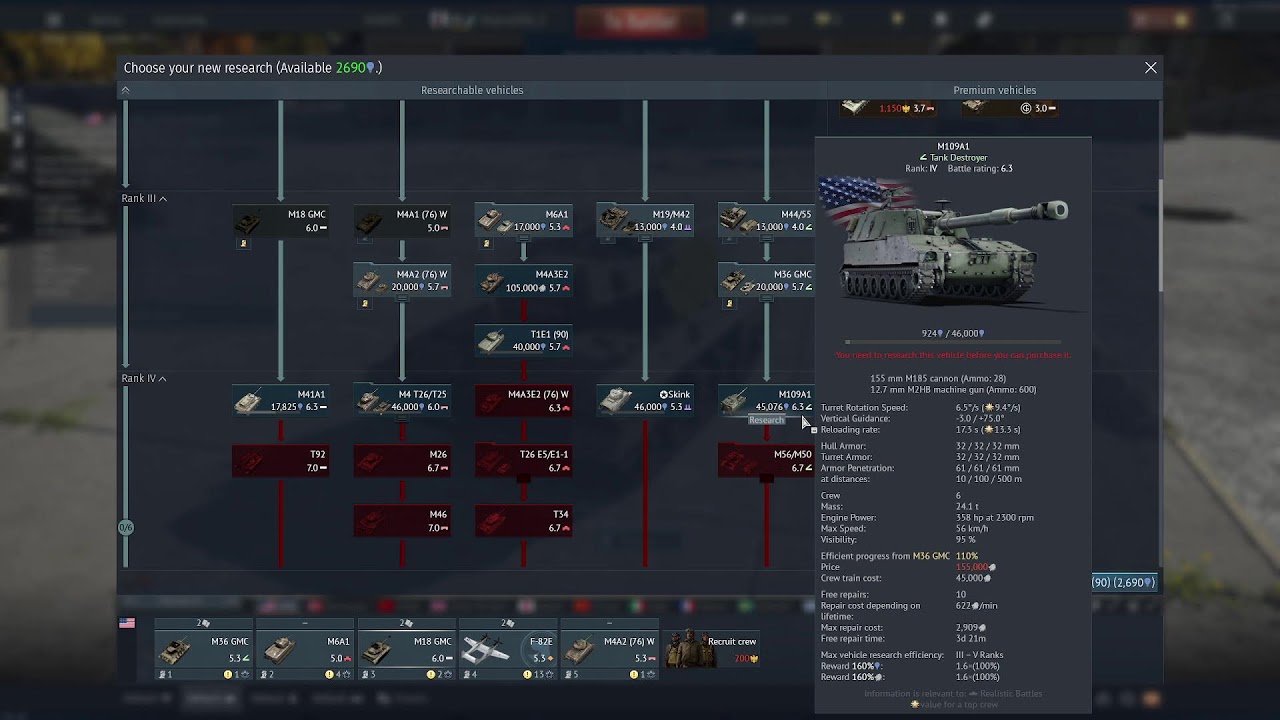
Task: Close the Choose your new research dialog
Action: (x=1151, y=68)
